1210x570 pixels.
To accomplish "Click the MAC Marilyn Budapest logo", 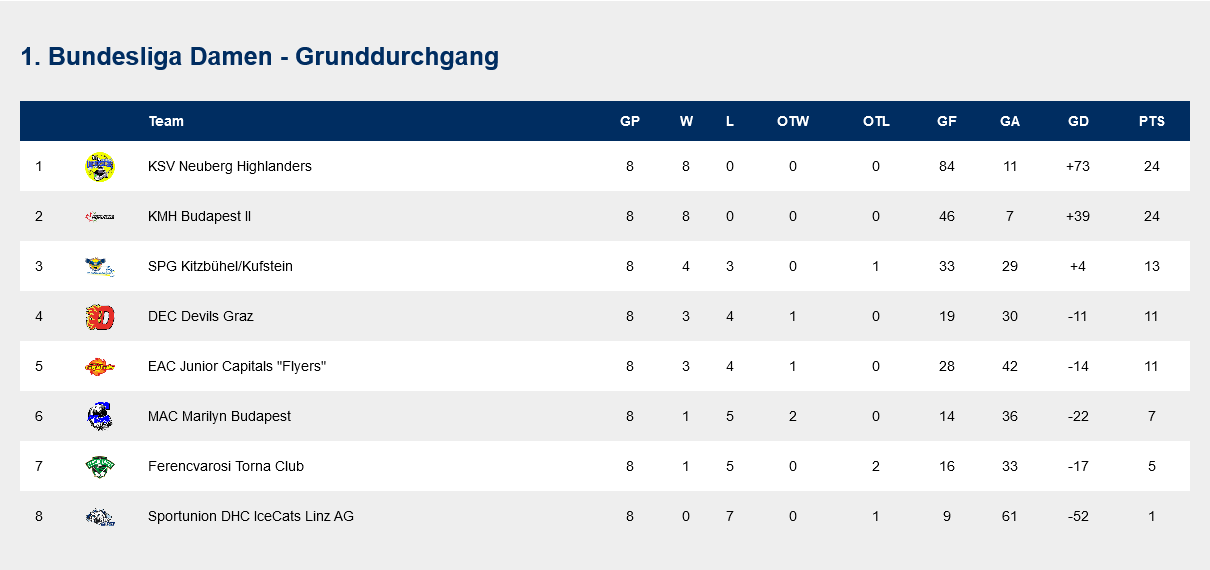I will [100, 416].
